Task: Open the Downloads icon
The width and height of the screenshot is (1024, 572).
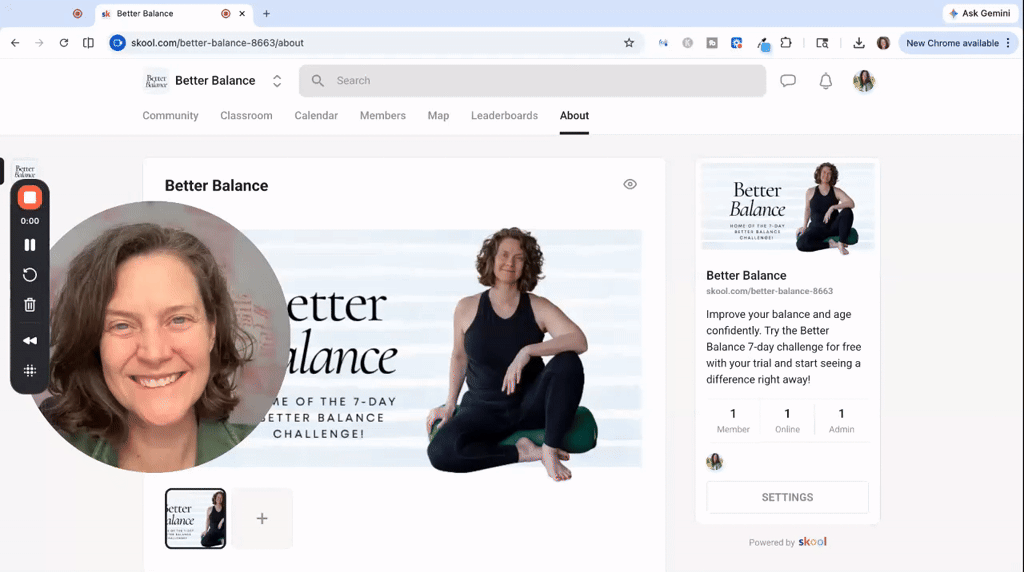Action: click(859, 43)
